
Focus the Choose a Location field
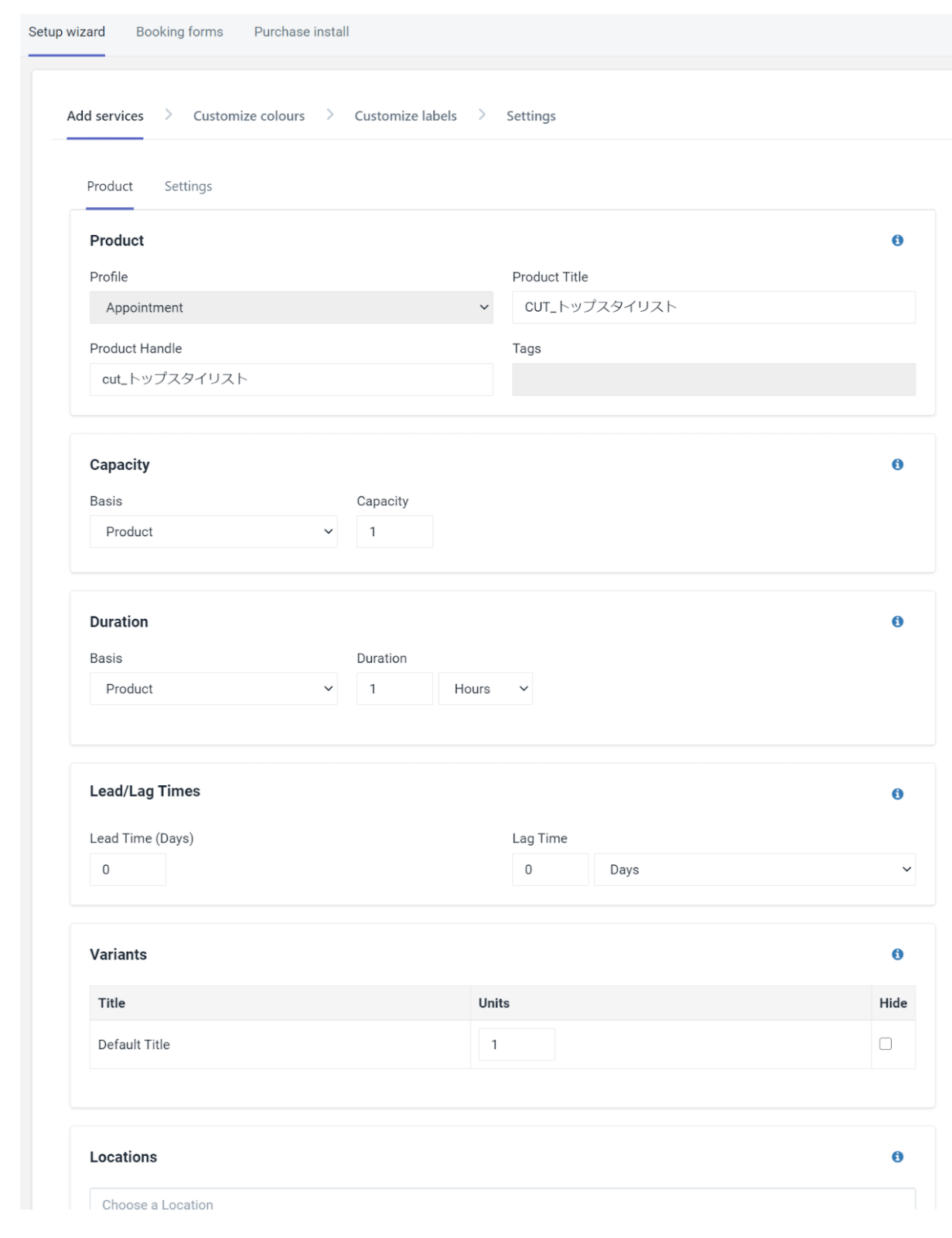[502, 1202]
